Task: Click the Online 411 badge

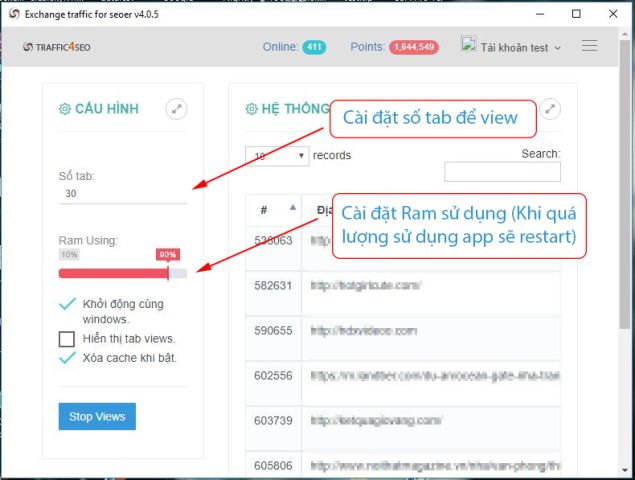Action: click(314, 47)
